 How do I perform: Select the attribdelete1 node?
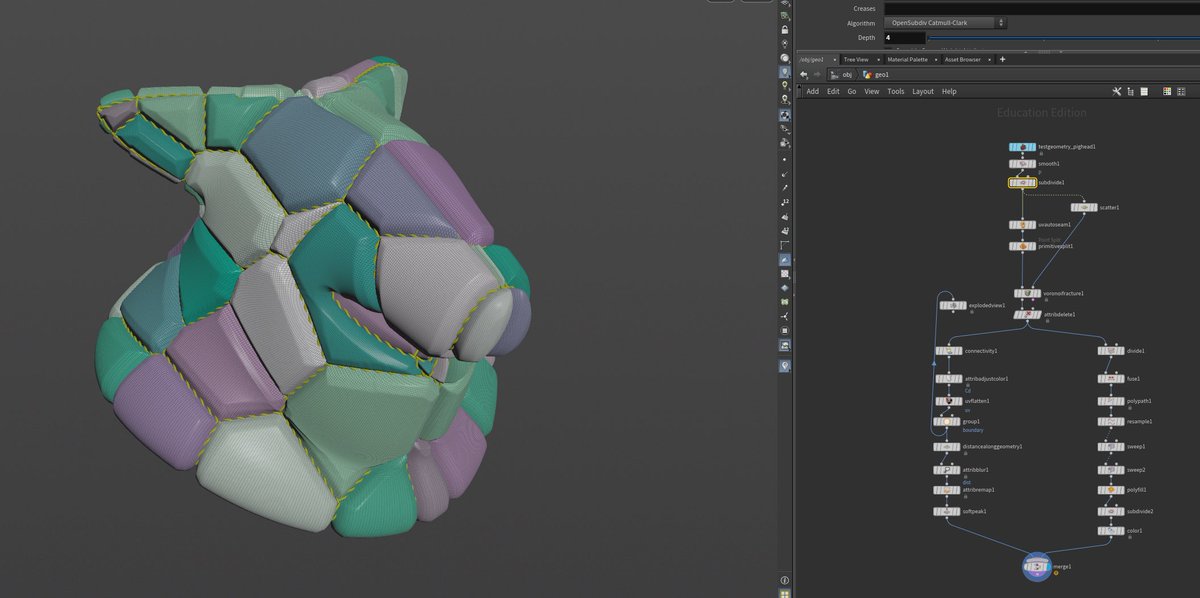click(x=1027, y=314)
